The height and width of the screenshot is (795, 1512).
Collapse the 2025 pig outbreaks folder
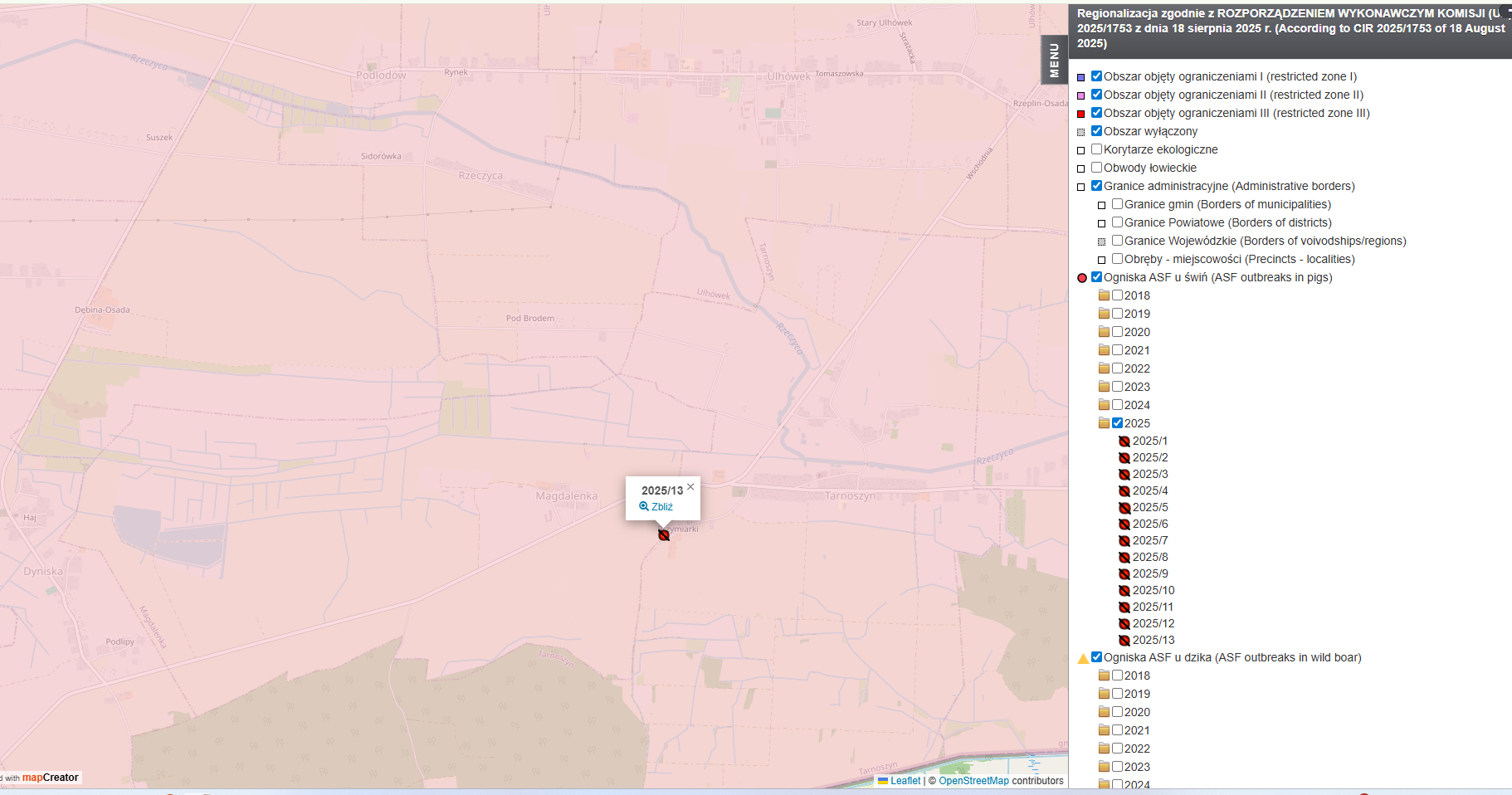click(x=1104, y=423)
